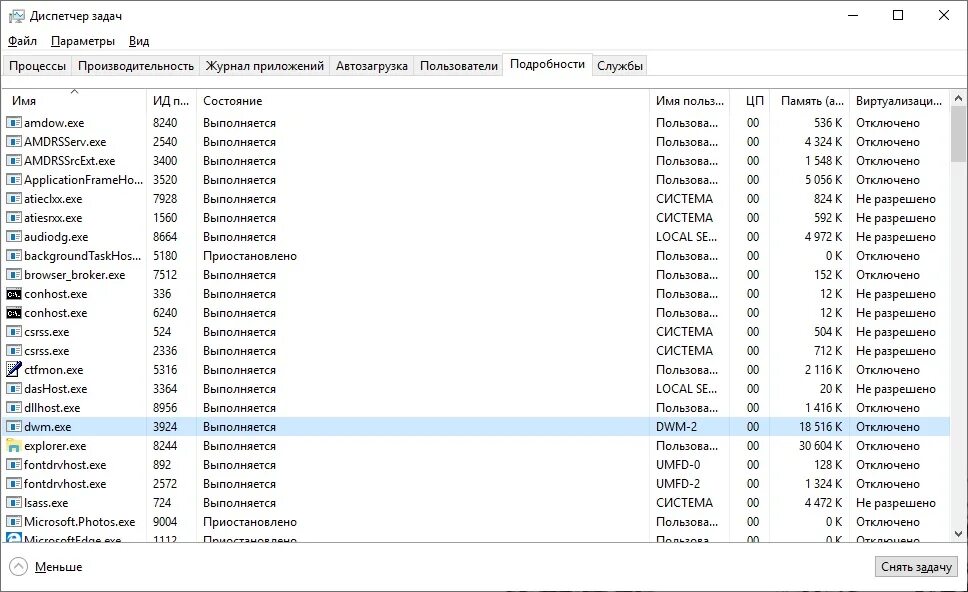Sort by the ЦП column header
968x592 pixels.
pyautogui.click(x=751, y=101)
